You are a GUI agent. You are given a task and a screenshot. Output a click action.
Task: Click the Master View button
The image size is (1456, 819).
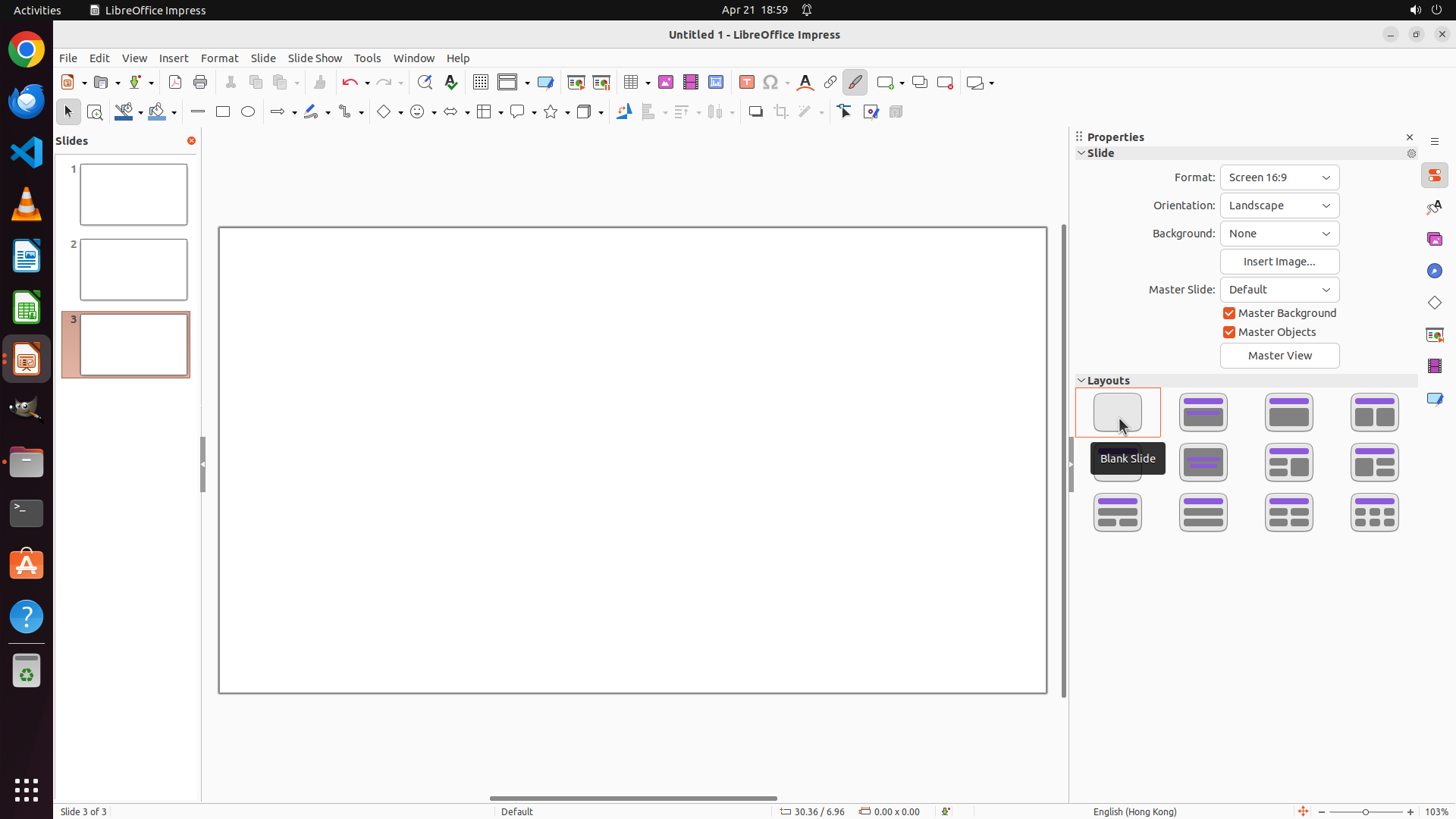[1279, 356]
